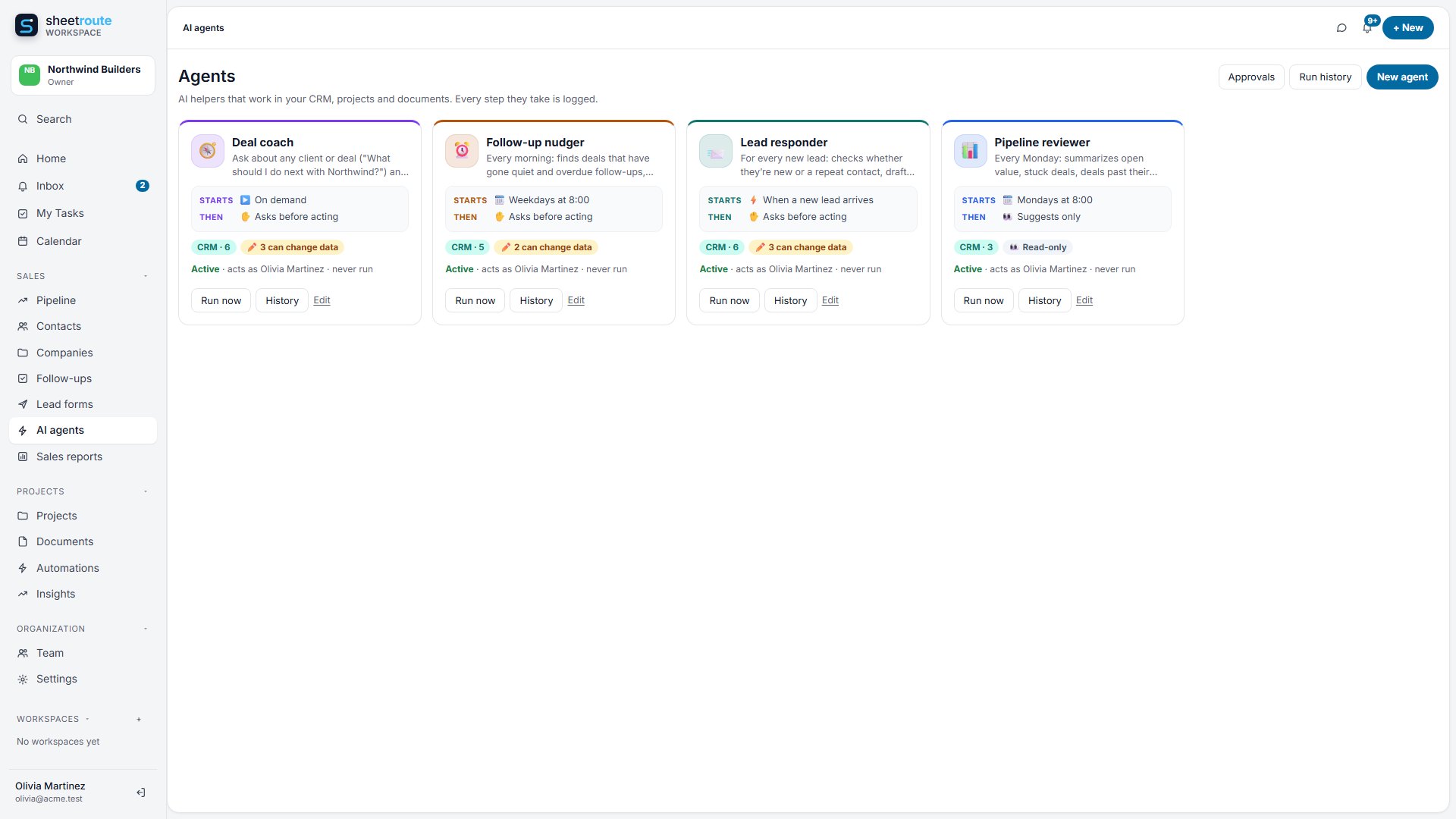Viewport: 1456px width, 819px height.
Task: Run the Deal coach agent now
Action: click(221, 300)
